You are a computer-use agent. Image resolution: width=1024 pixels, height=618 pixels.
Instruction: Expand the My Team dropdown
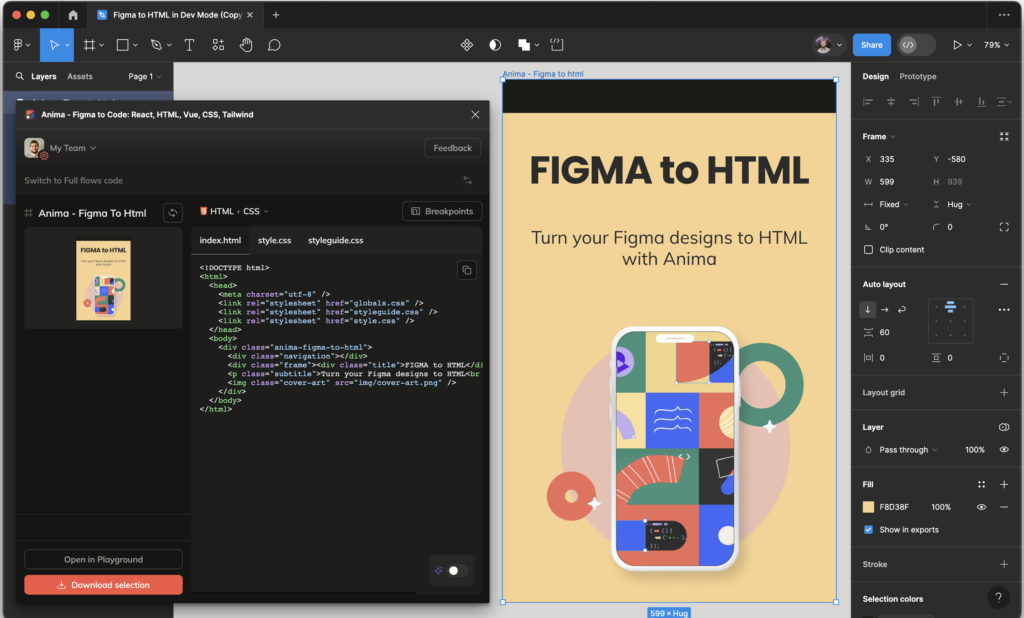point(72,148)
